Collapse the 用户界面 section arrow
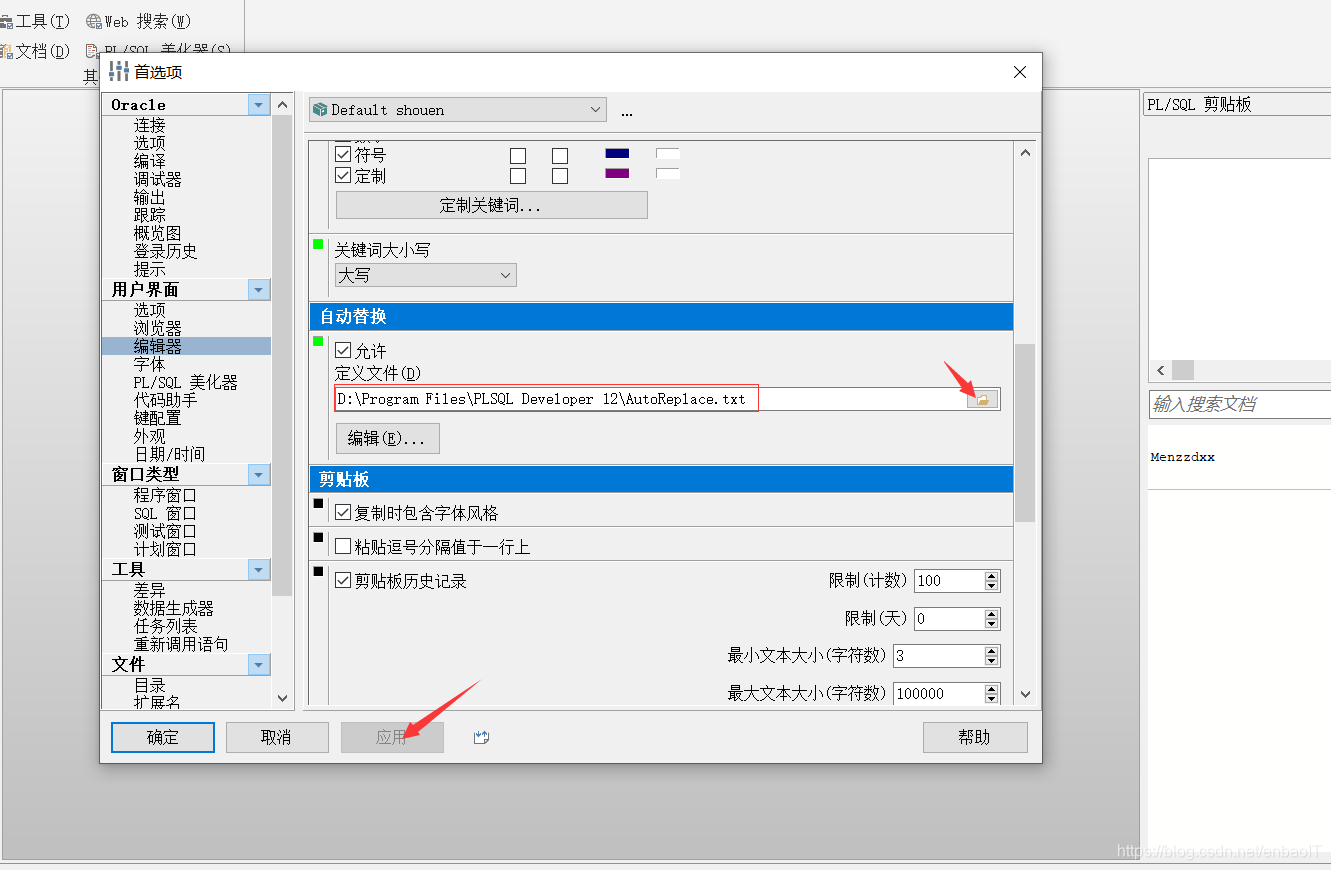The width and height of the screenshot is (1331, 870). pos(260,290)
